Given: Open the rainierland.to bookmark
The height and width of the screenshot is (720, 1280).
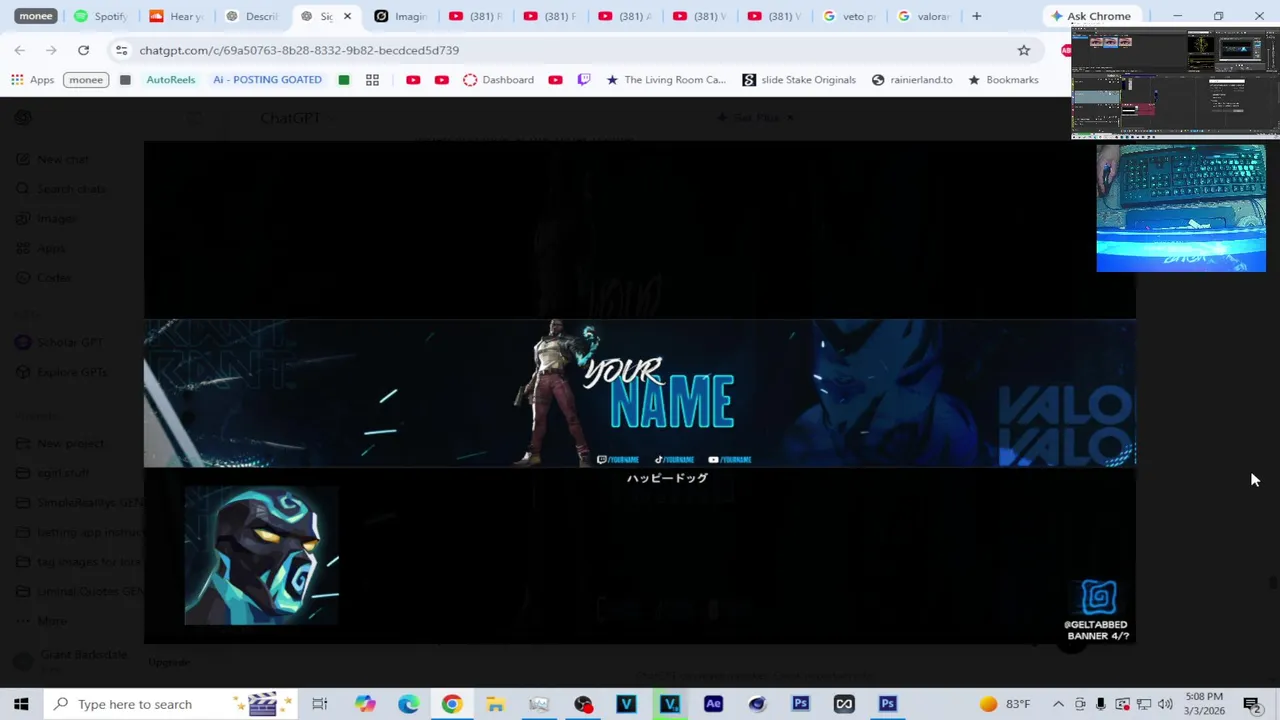Looking at the screenshot, I should pos(911,80).
